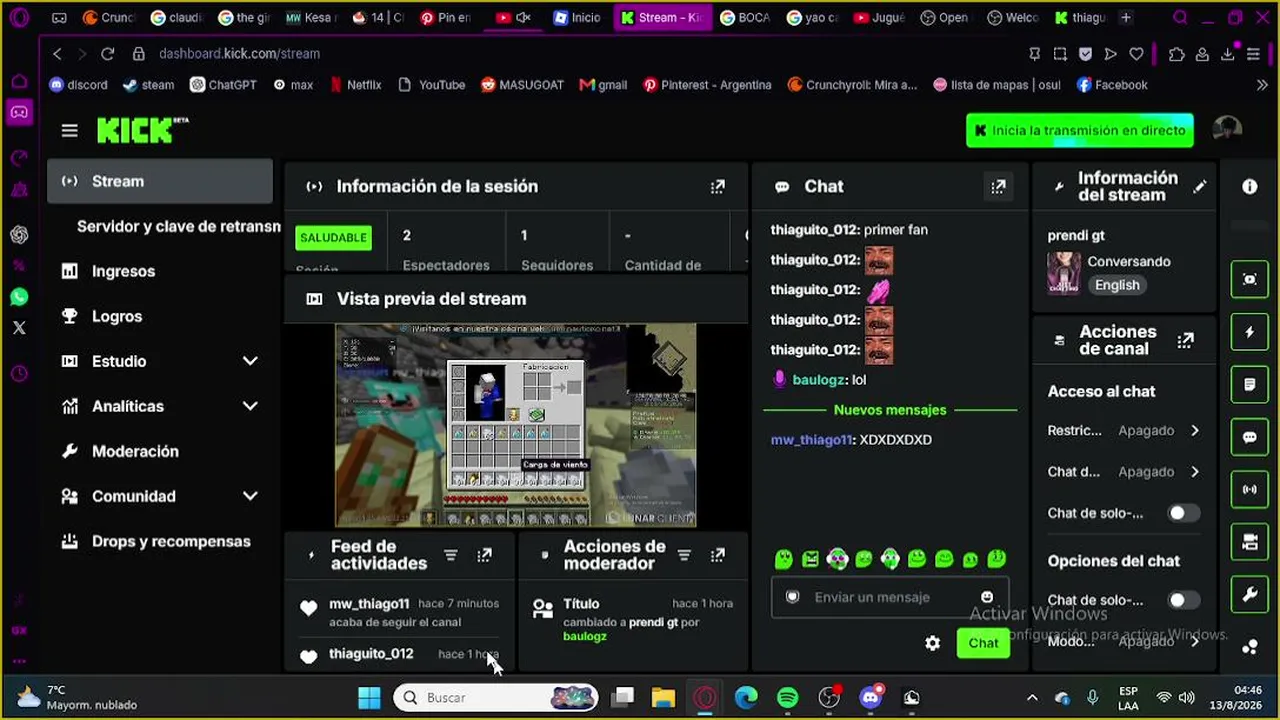This screenshot has height=720, width=1280.
Task: Click the SALUDABLE status badge
Action: [x=333, y=237]
